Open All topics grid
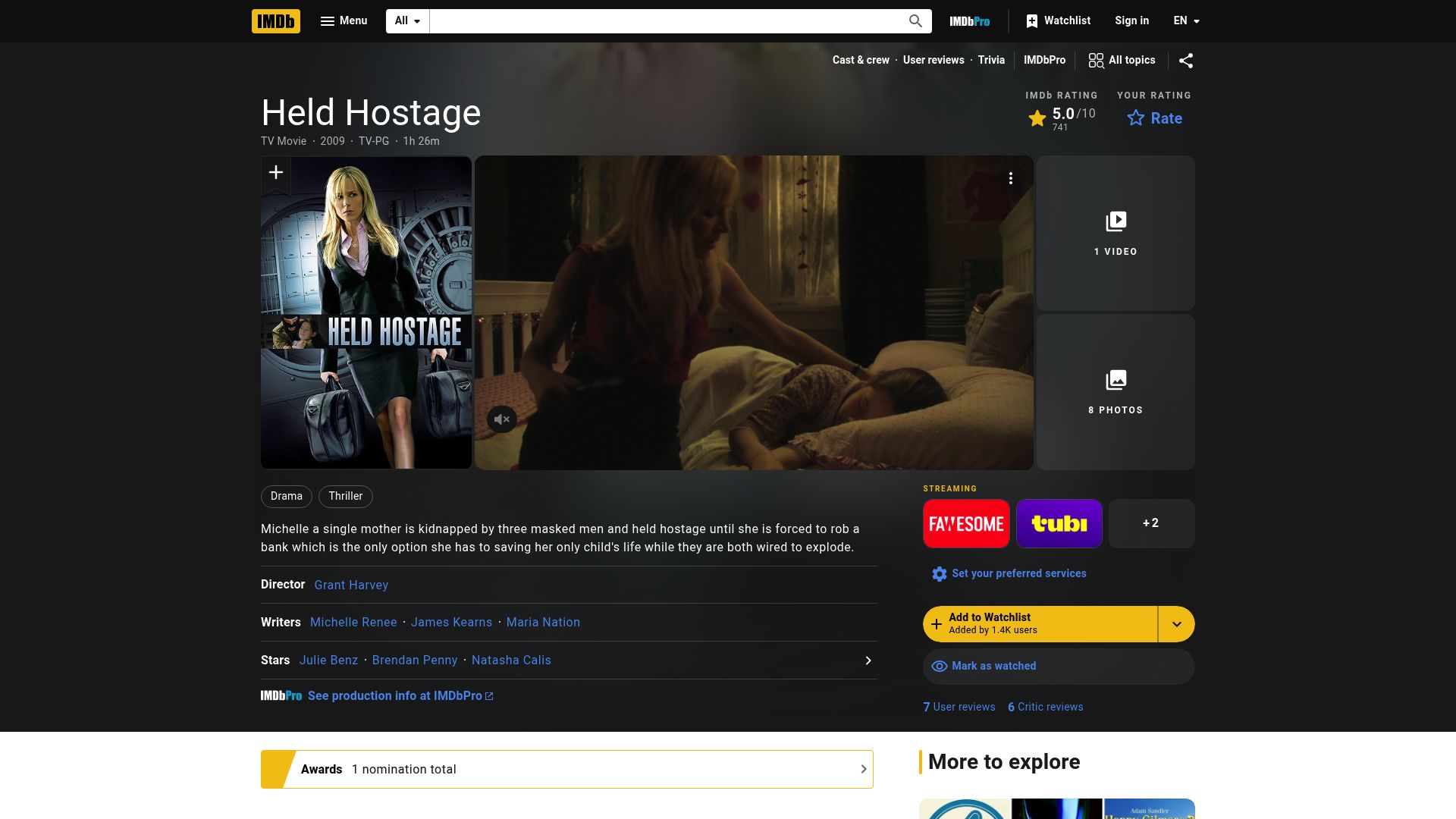Viewport: 1456px width, 819px height. 1122,60
